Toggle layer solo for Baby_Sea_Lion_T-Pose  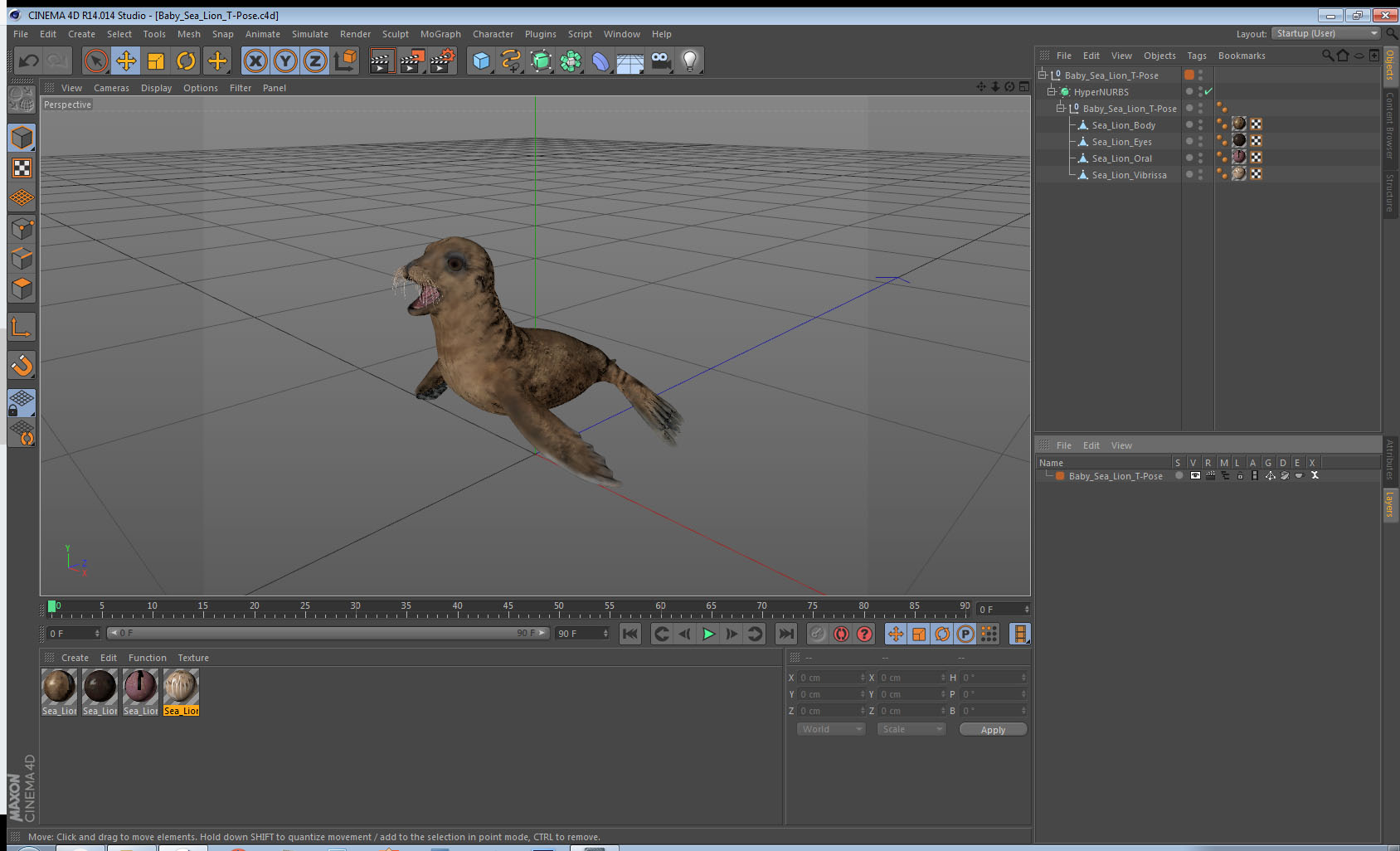click(x=1179, y=476)
